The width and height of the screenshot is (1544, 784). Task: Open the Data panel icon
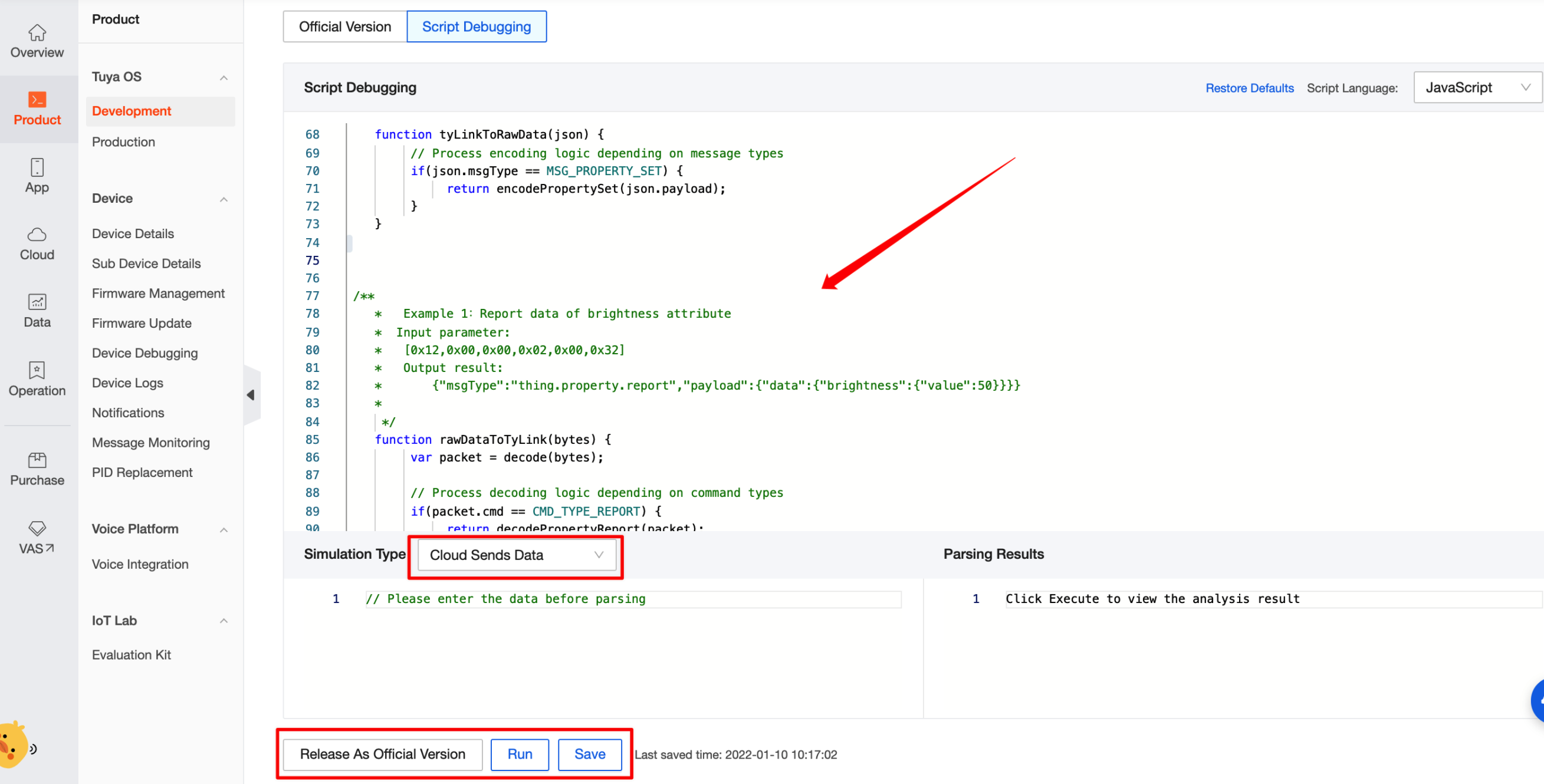tap(37, 310)
